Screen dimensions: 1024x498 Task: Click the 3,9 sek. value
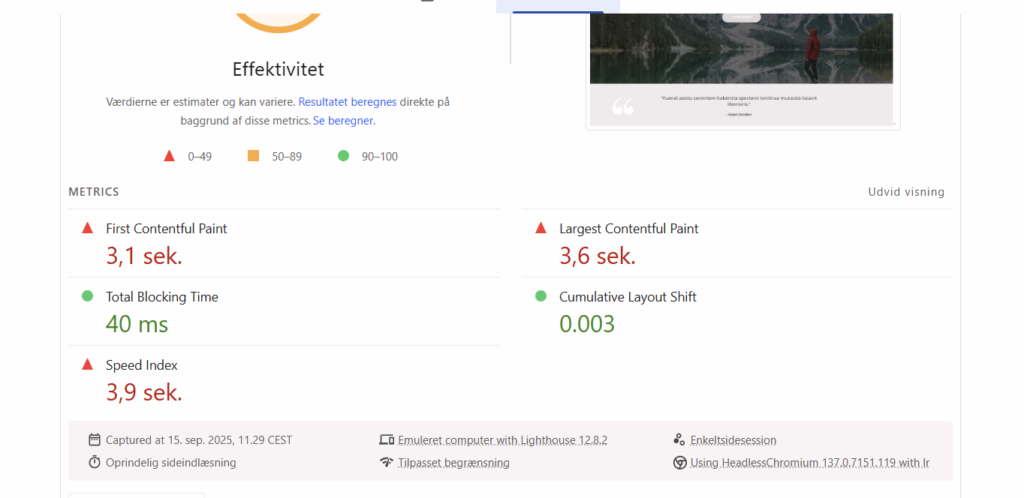pos(144,392)
